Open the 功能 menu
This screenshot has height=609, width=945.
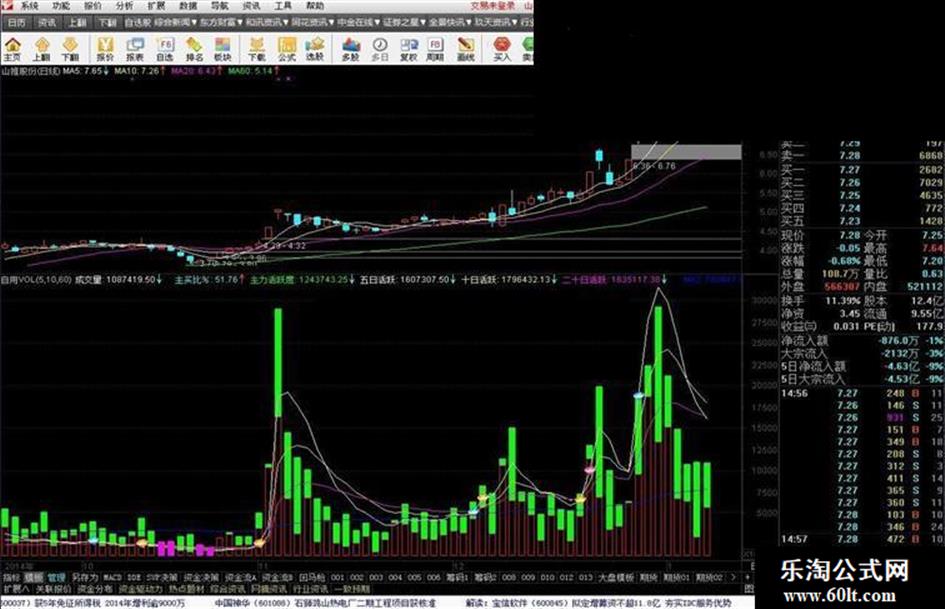(61, 5)
